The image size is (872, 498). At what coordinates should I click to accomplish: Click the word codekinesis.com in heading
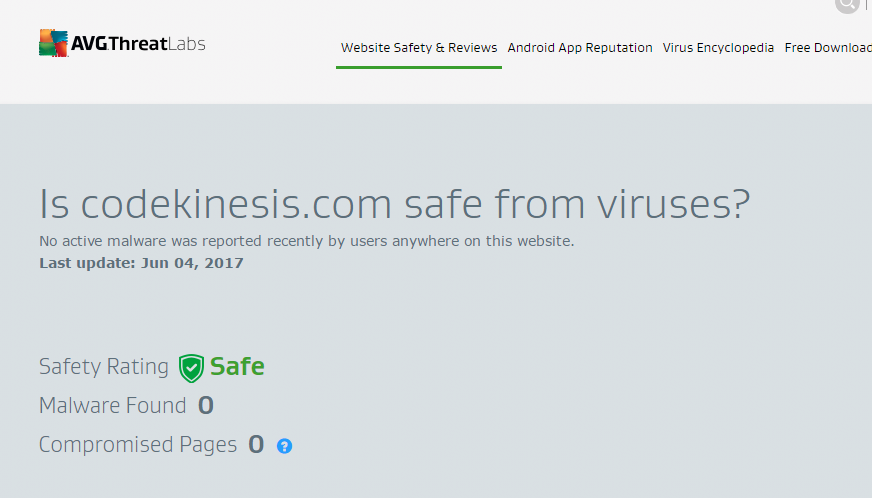pos(236,204)
